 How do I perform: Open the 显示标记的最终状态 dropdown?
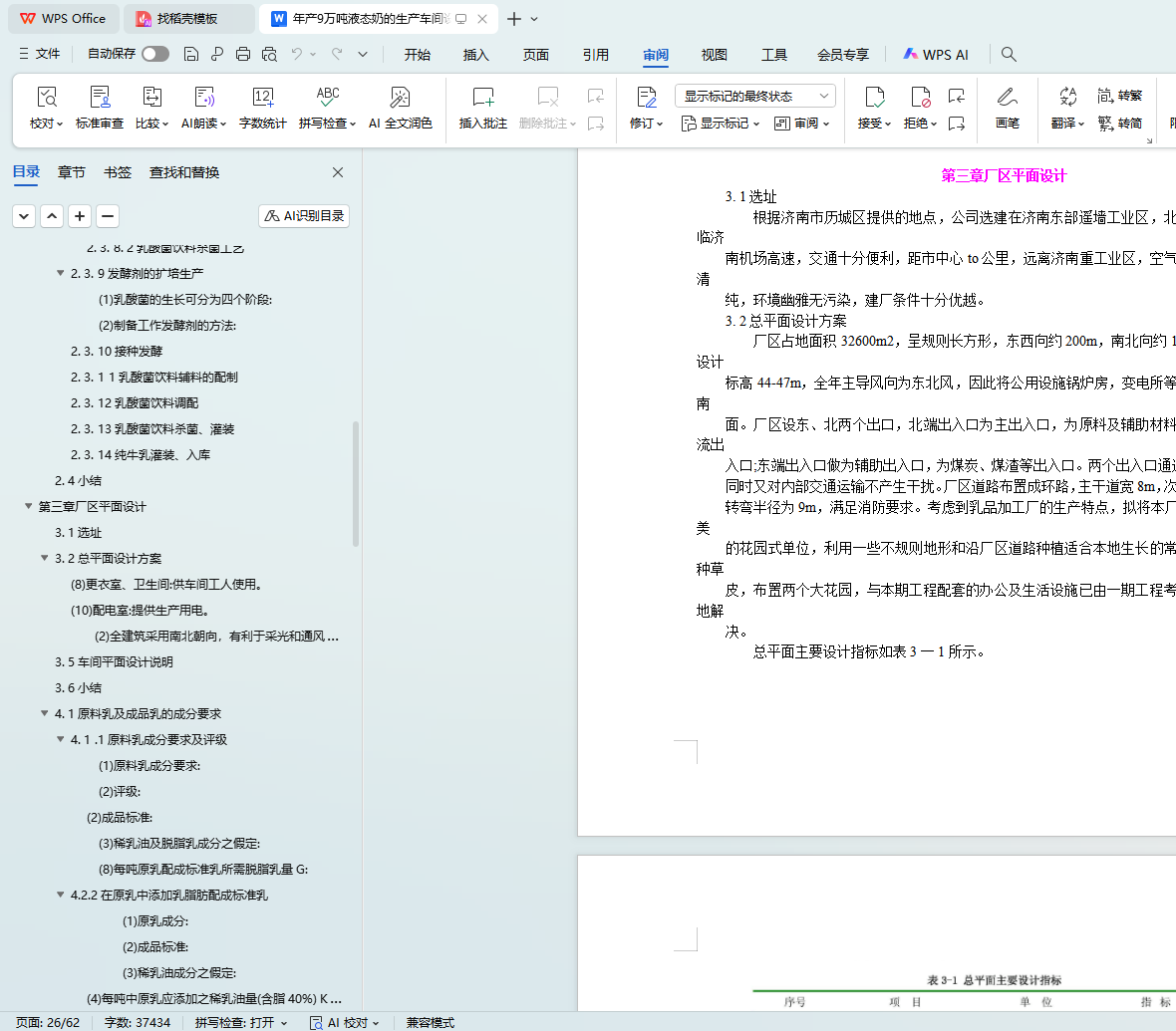tap(755, 96)
